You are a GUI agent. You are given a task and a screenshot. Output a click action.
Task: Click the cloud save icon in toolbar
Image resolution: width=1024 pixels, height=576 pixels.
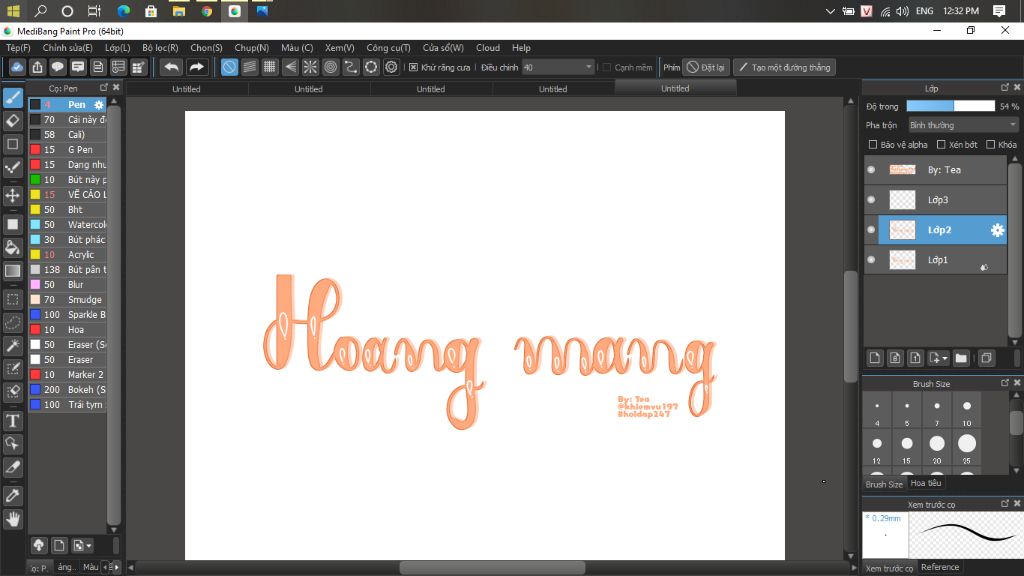(x=17, y=67)
